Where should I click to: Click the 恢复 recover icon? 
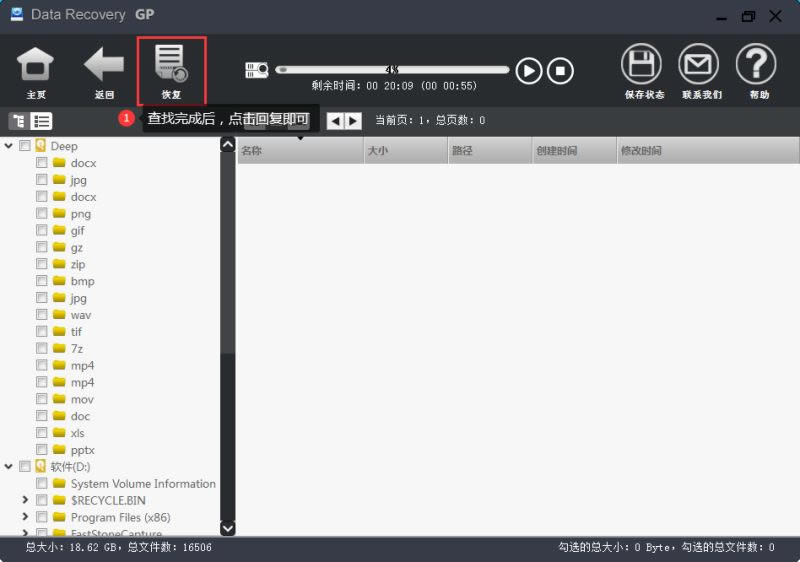pos(171,64)
